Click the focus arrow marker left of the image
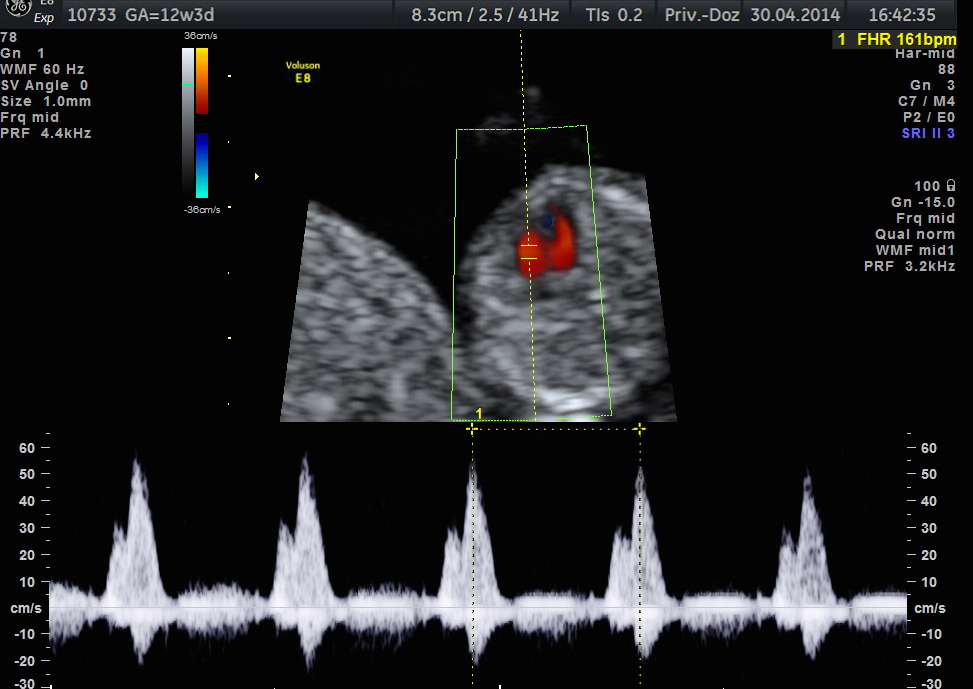973x689 pixels. 258,177
